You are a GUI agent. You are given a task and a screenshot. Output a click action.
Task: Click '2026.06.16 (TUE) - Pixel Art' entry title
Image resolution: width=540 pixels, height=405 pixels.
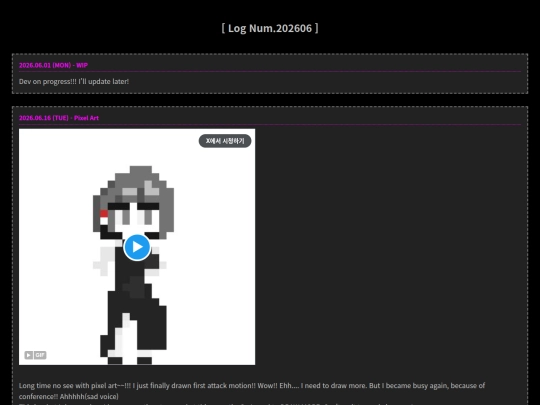click(x=59, y=118)
